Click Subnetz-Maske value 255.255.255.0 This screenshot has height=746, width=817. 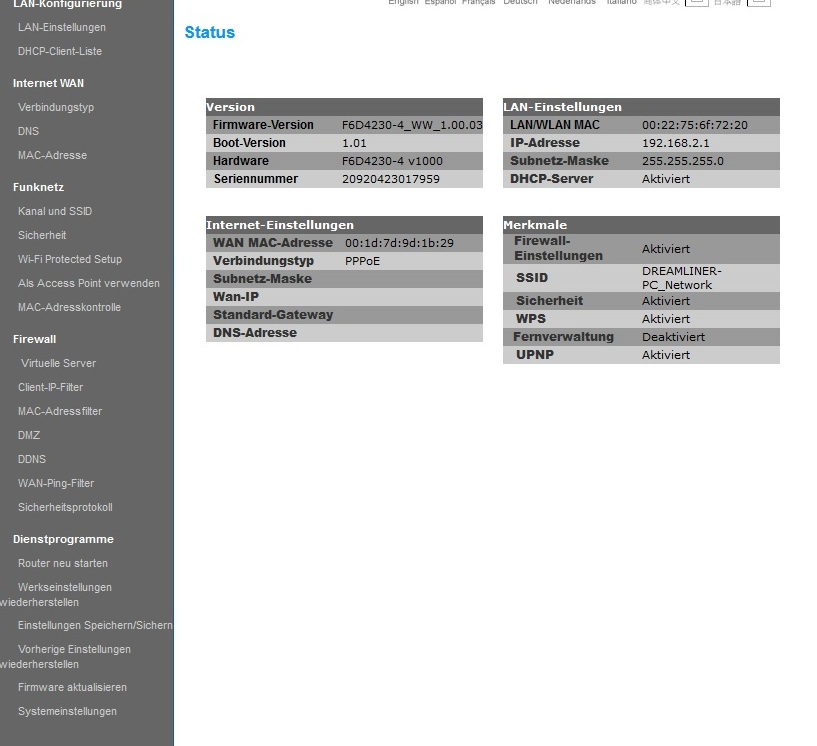(683, 161)
